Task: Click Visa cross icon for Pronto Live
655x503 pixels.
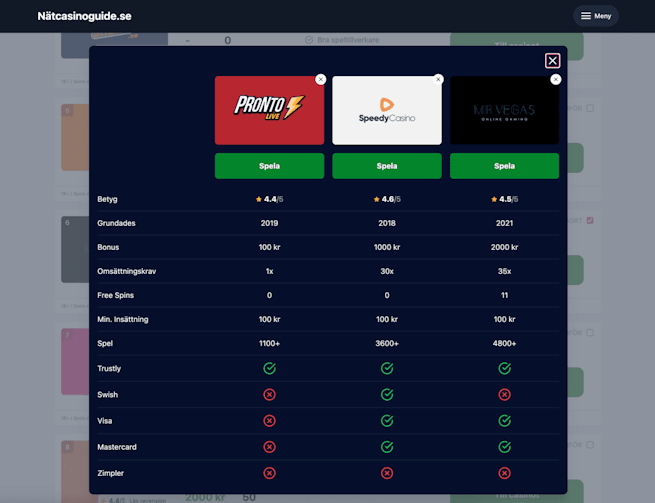Action: pyautogui.click(x=269, y=421)
